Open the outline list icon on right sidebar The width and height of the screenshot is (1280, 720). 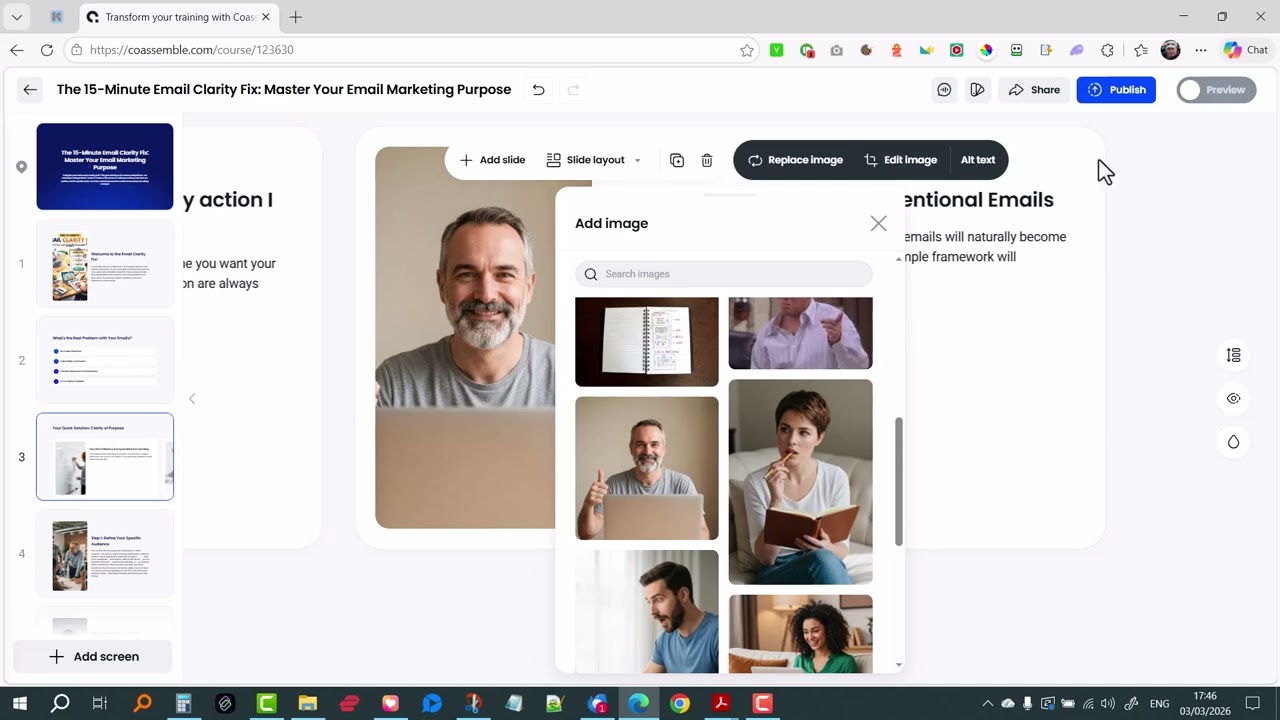point(1233,355)
